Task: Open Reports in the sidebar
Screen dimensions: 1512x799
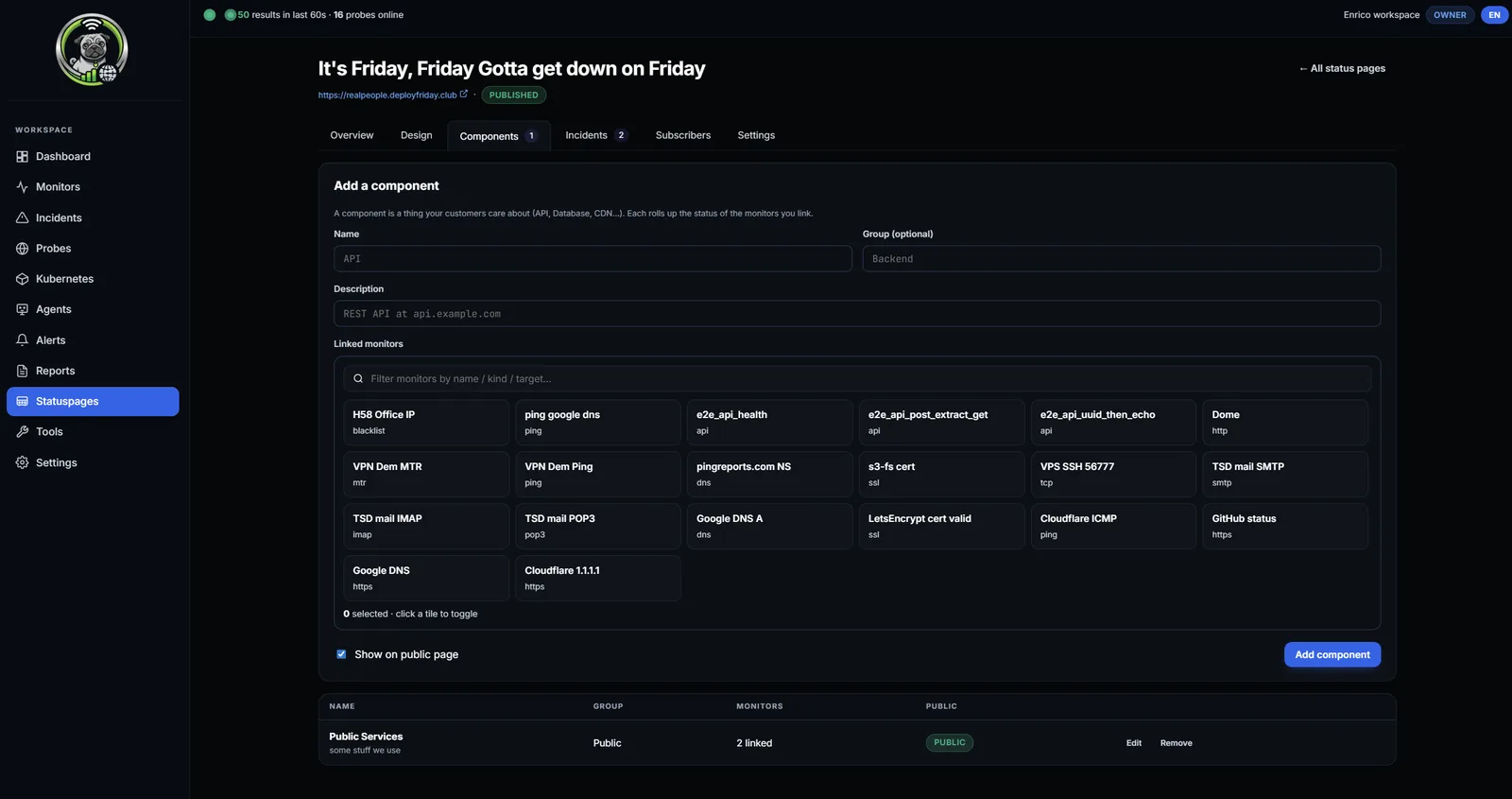Action: [93, 371]
